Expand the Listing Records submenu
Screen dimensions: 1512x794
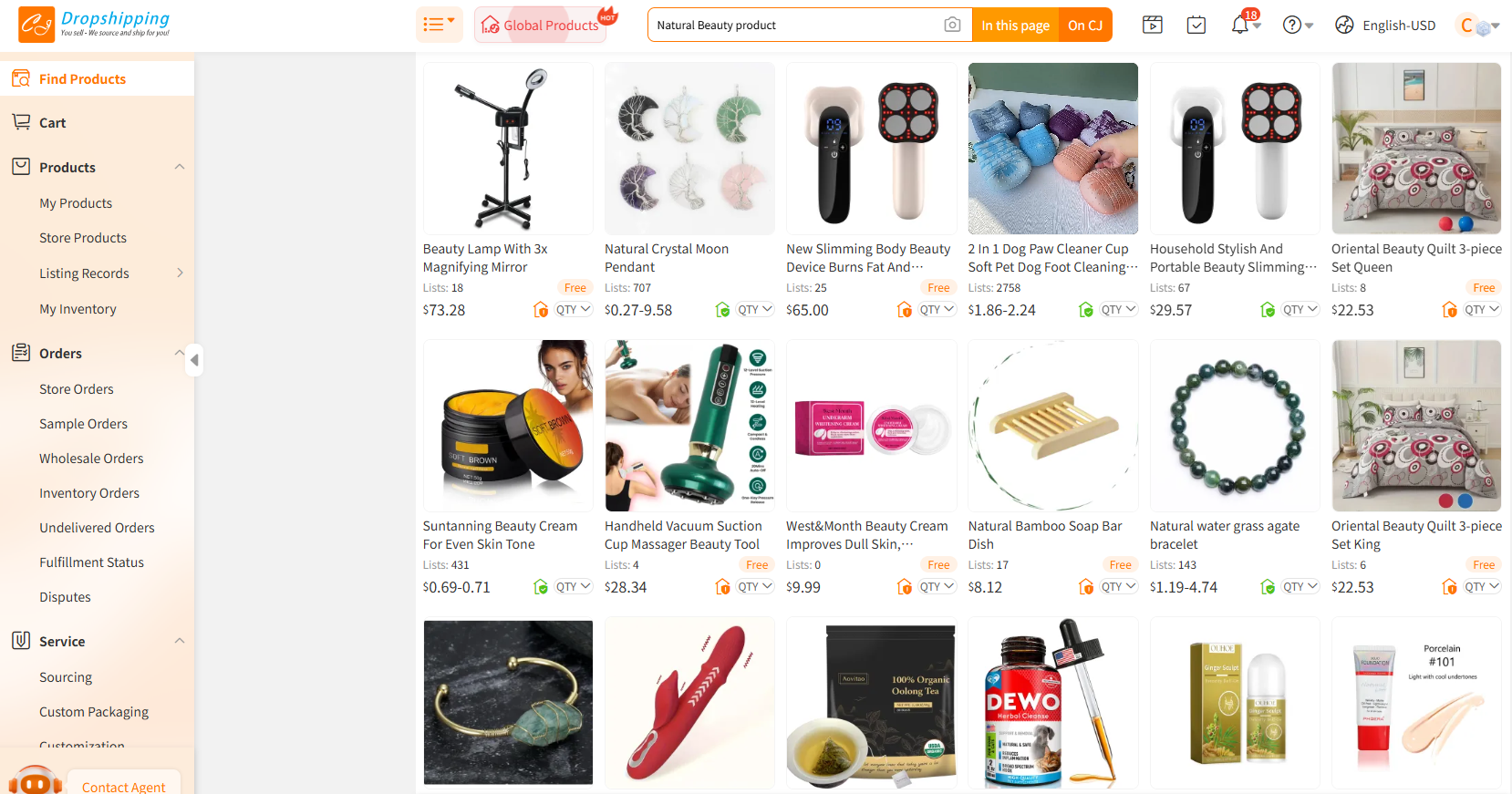(180, 273)
